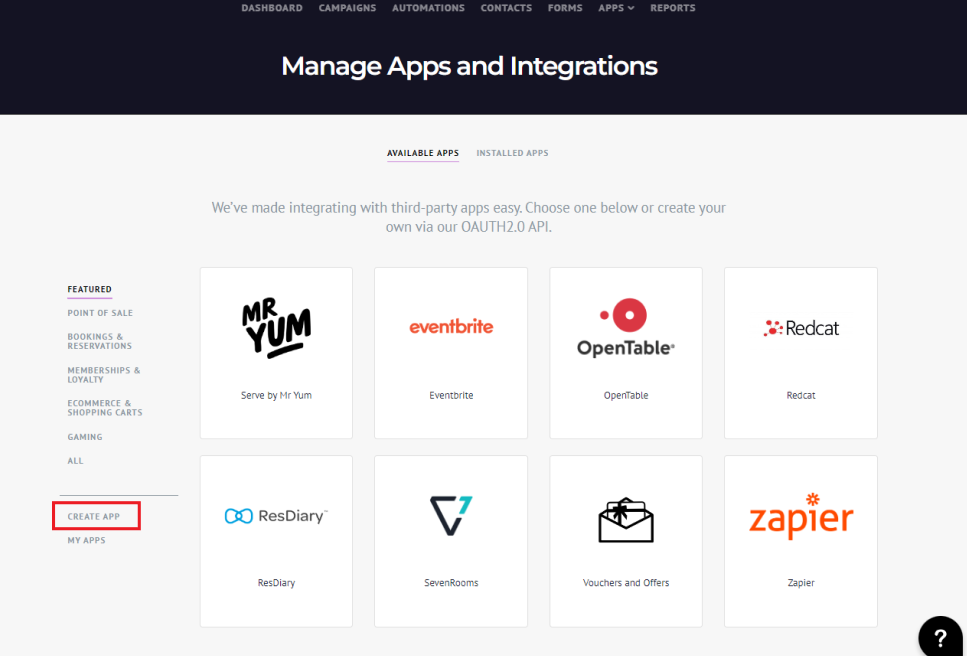Viewport: 967px width, 656px height.
Task: Switch to the Installed Apps tab
Action: pyautogui.click(x=512, y=153)
